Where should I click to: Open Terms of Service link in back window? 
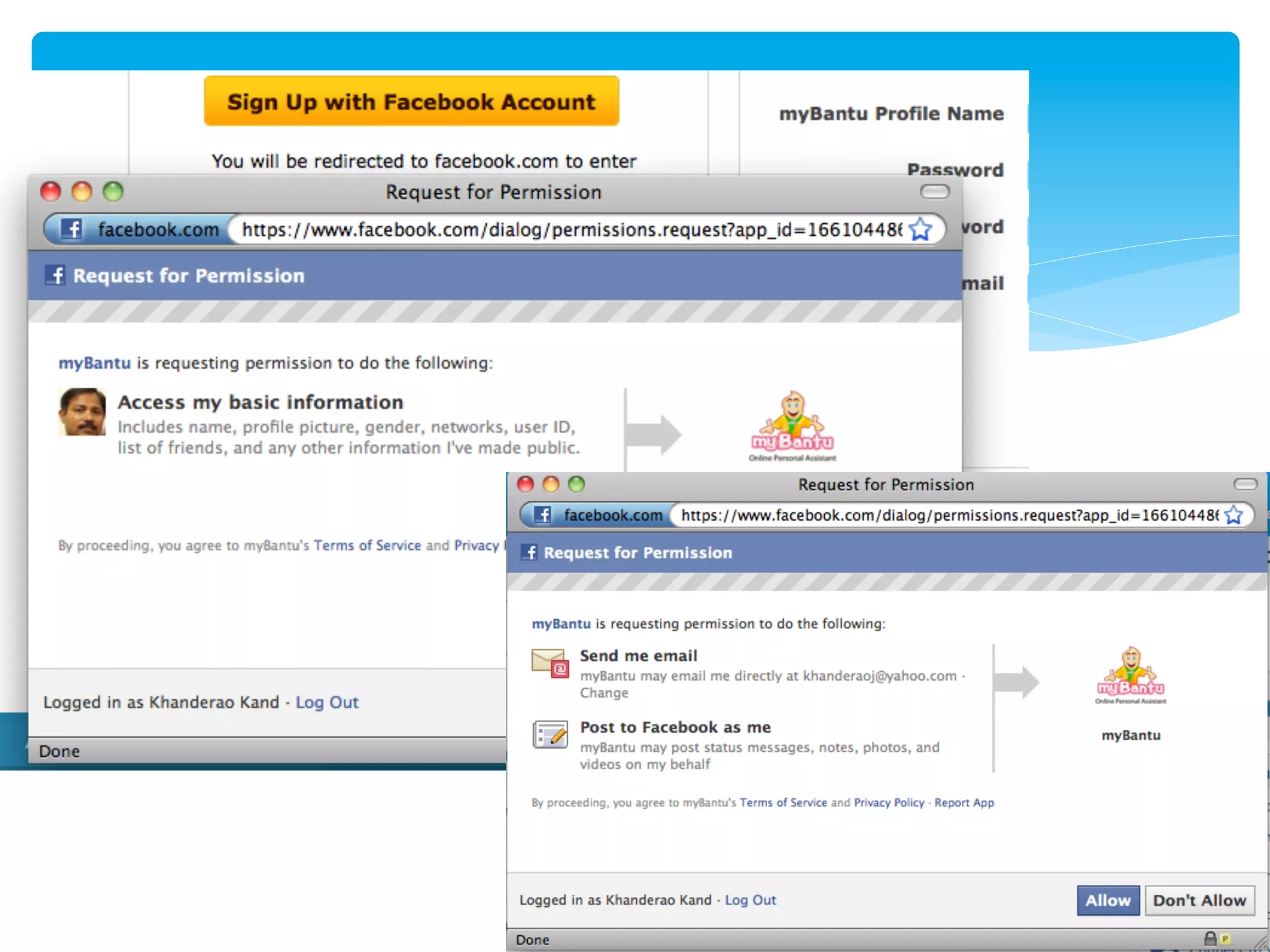coord(367,545)
